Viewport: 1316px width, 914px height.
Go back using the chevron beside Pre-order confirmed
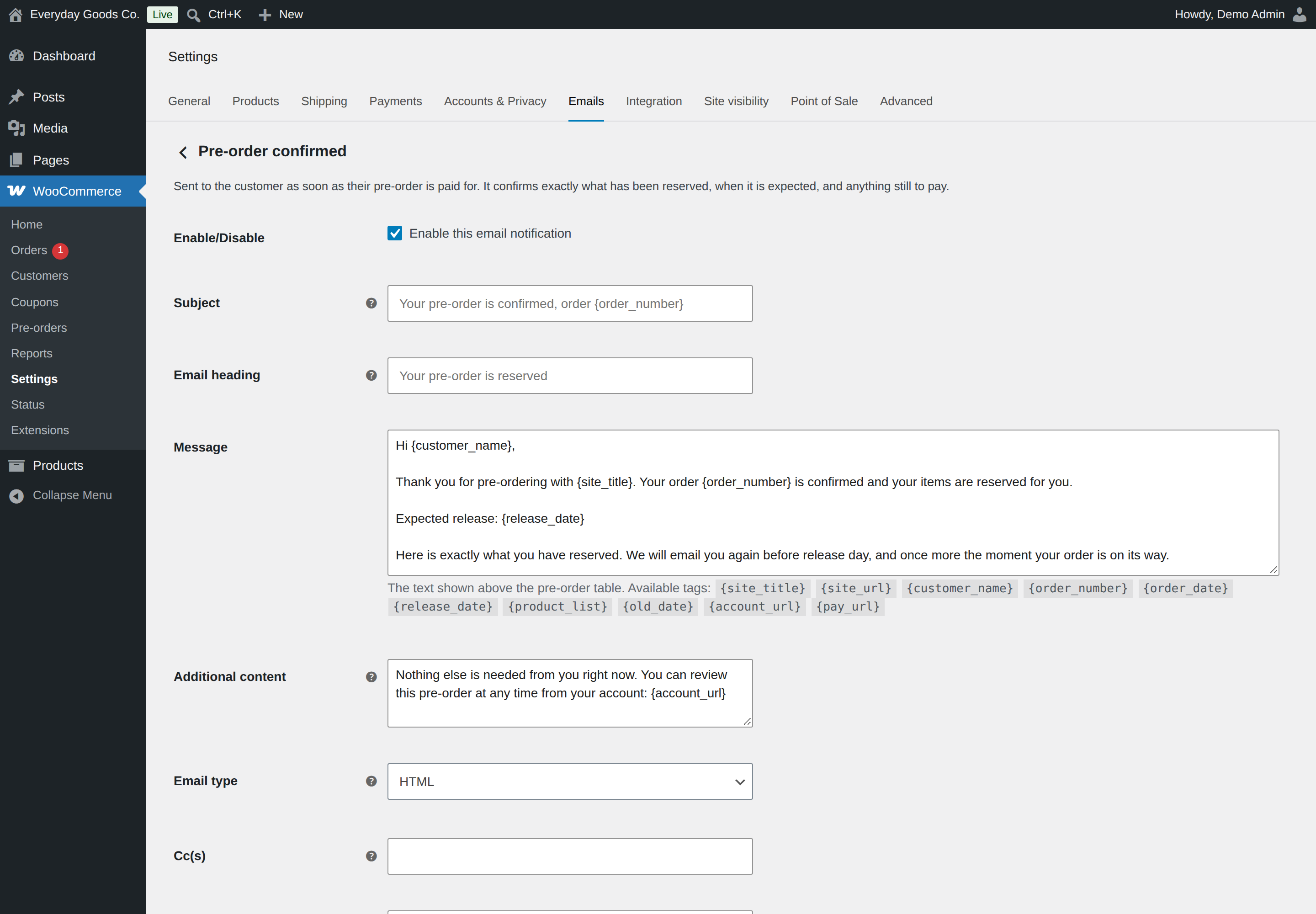183,152
